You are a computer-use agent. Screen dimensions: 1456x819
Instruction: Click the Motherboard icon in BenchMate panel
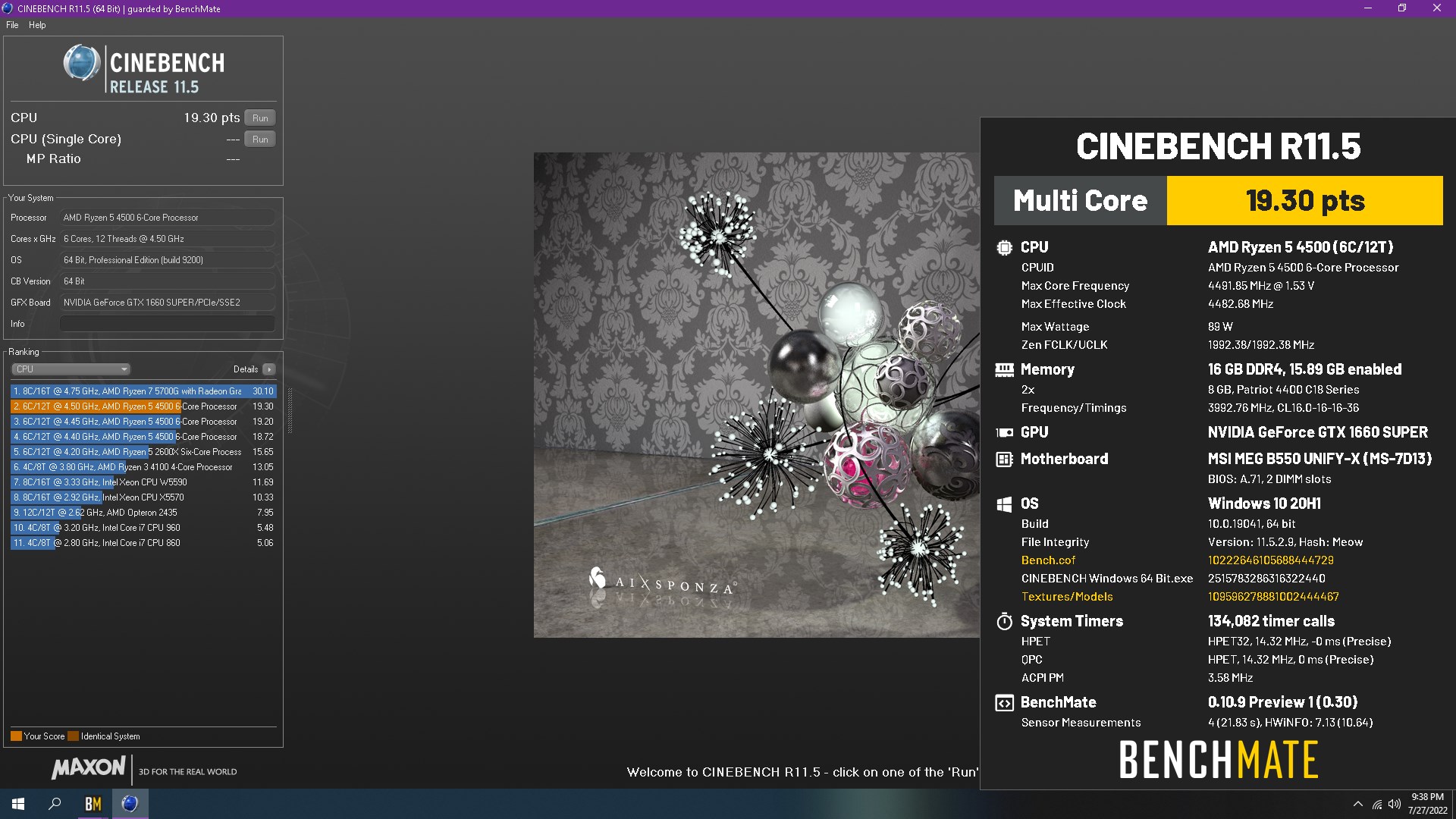[x=1004, y=459]
